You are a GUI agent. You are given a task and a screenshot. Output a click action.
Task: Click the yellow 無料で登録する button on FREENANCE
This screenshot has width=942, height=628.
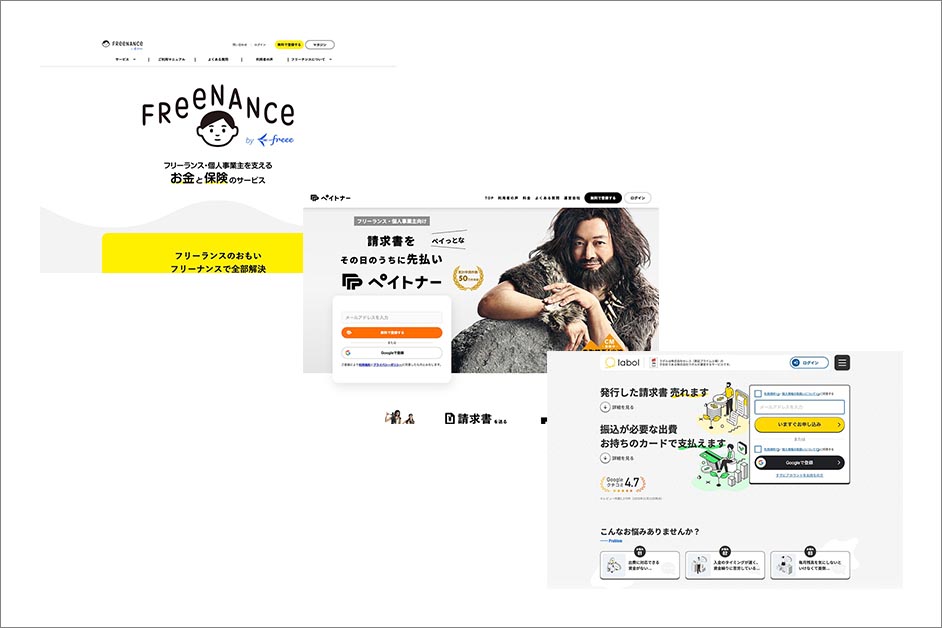pos(289,44)
